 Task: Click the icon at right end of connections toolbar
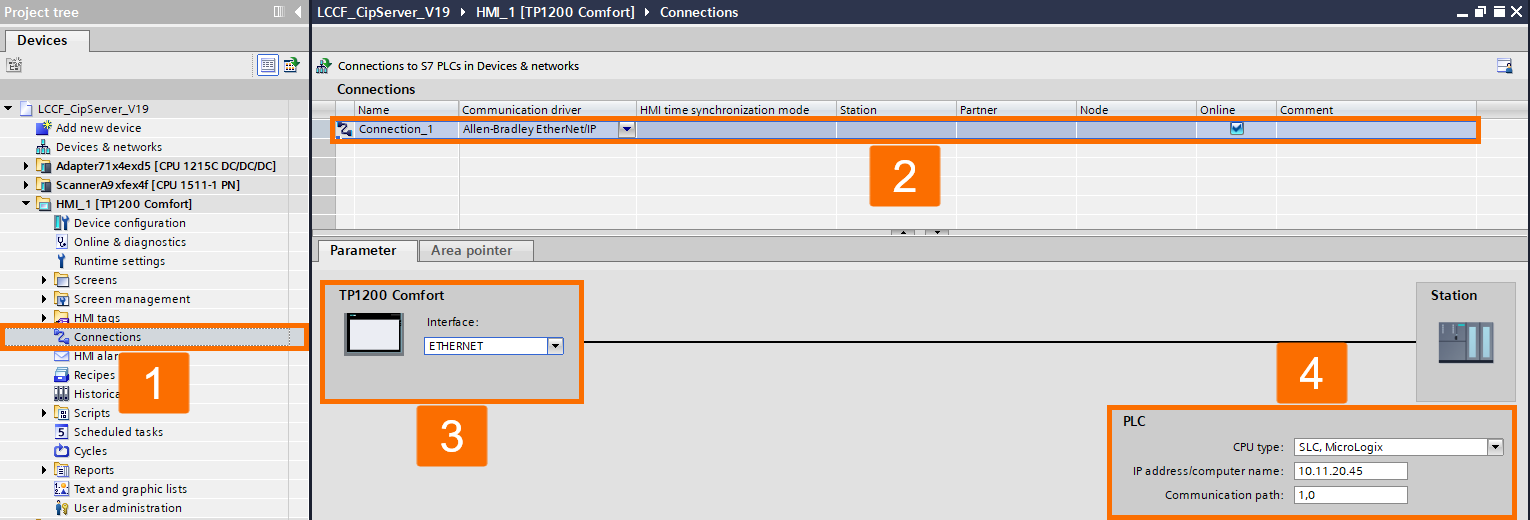(1504, 66)
